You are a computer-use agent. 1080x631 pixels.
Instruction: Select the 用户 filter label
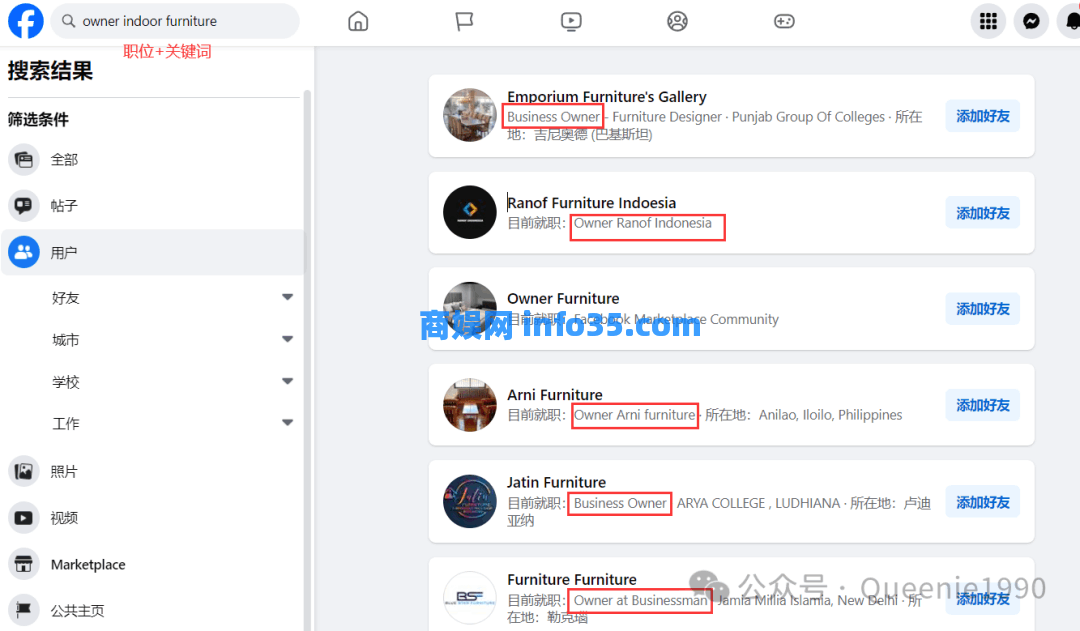coord(64,253)
